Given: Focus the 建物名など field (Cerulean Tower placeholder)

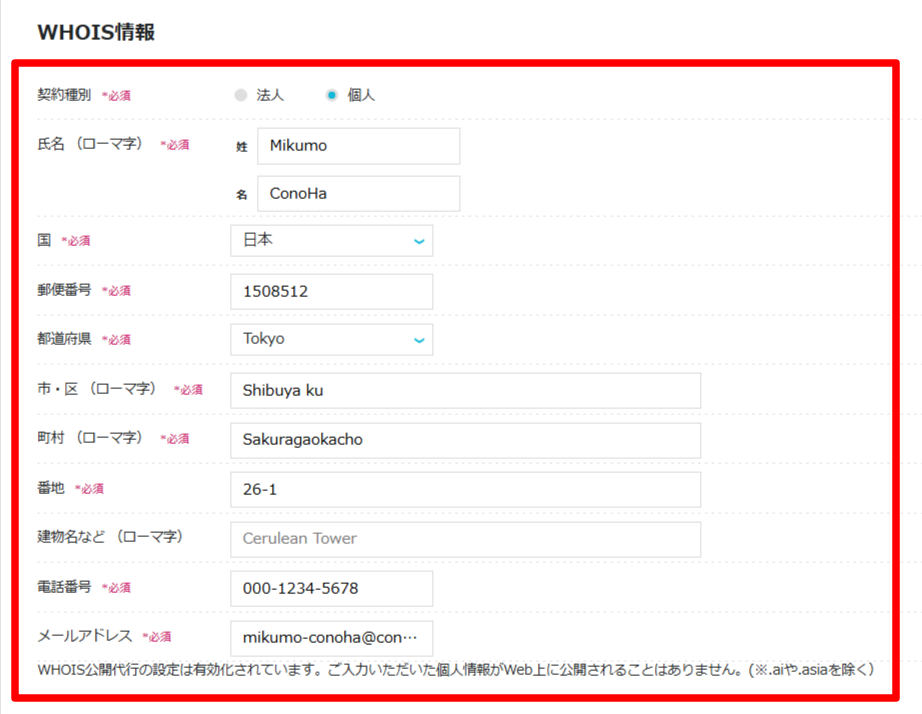Looking at the screenshot, I should (x=465, y=539).
